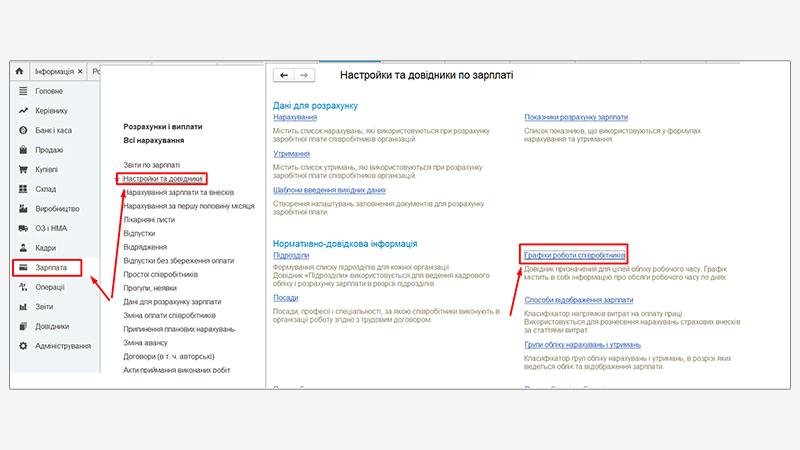Open the Нарахування link

294,117
